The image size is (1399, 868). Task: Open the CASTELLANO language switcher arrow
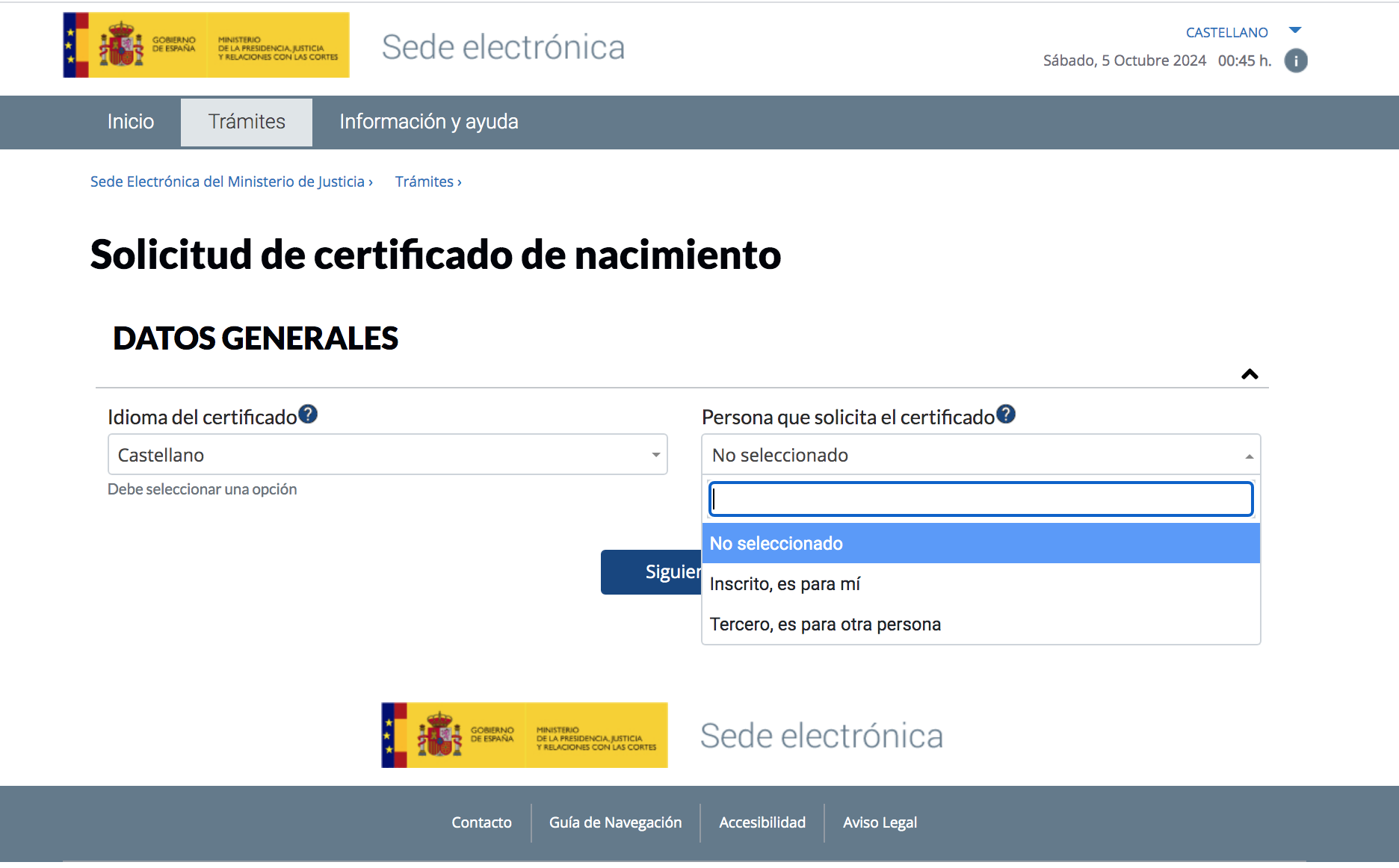coord(1295,30)
